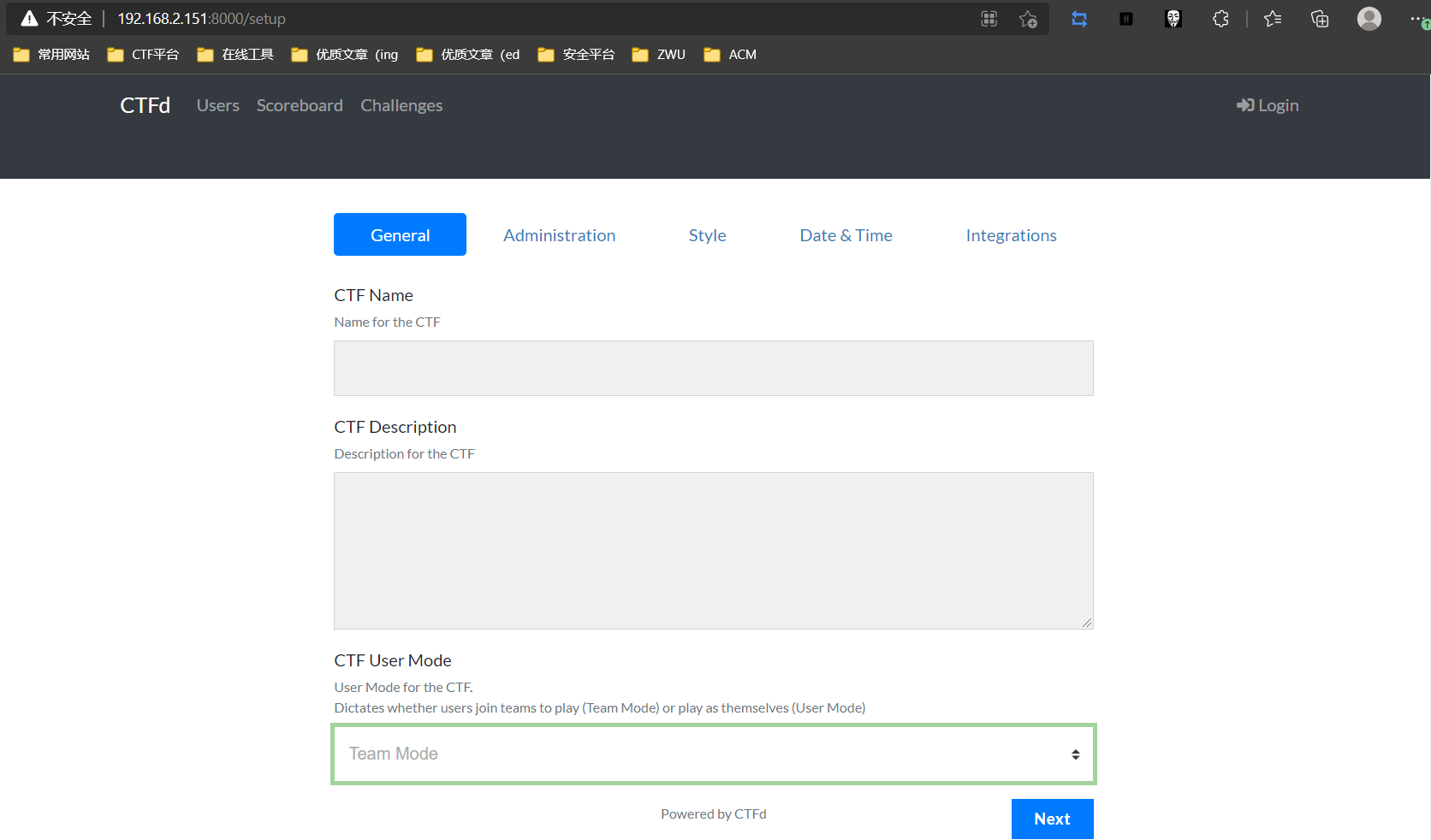Open the 安全平台 bookmarks folder

576,55
